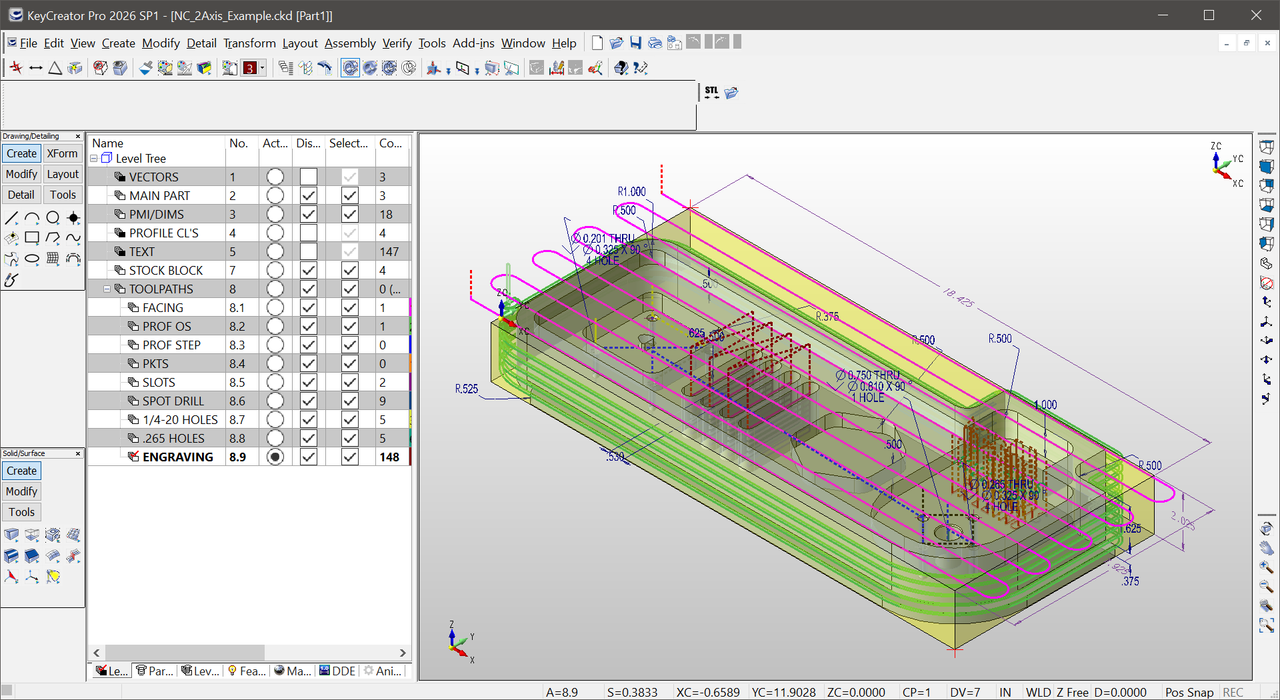Click the zoom in magnifier on right toolbar
1280x700 pixels.
point(1266,567)
